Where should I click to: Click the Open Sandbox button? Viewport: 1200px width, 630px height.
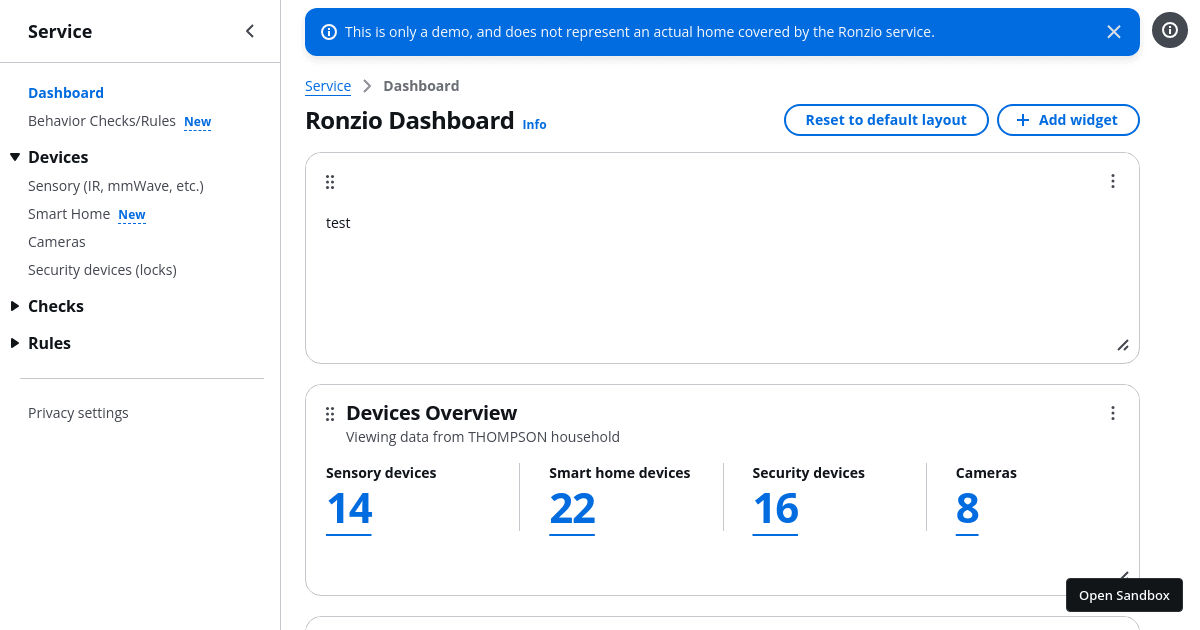tap(1124, 595)
